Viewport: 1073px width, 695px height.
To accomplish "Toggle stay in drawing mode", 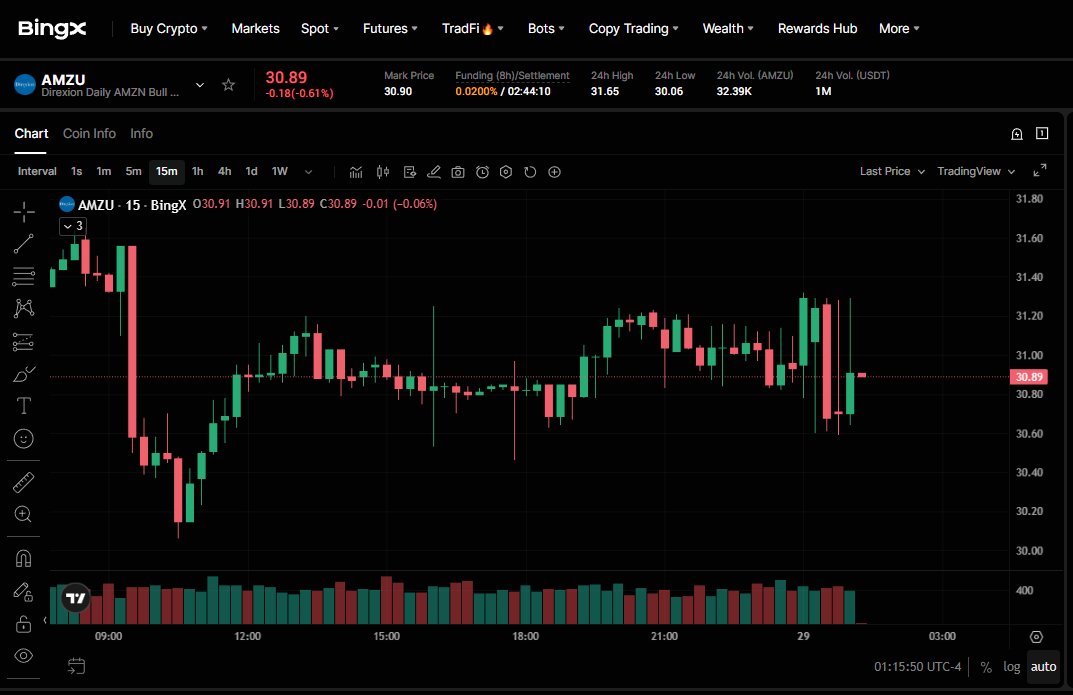I will [x=24, y=592].
